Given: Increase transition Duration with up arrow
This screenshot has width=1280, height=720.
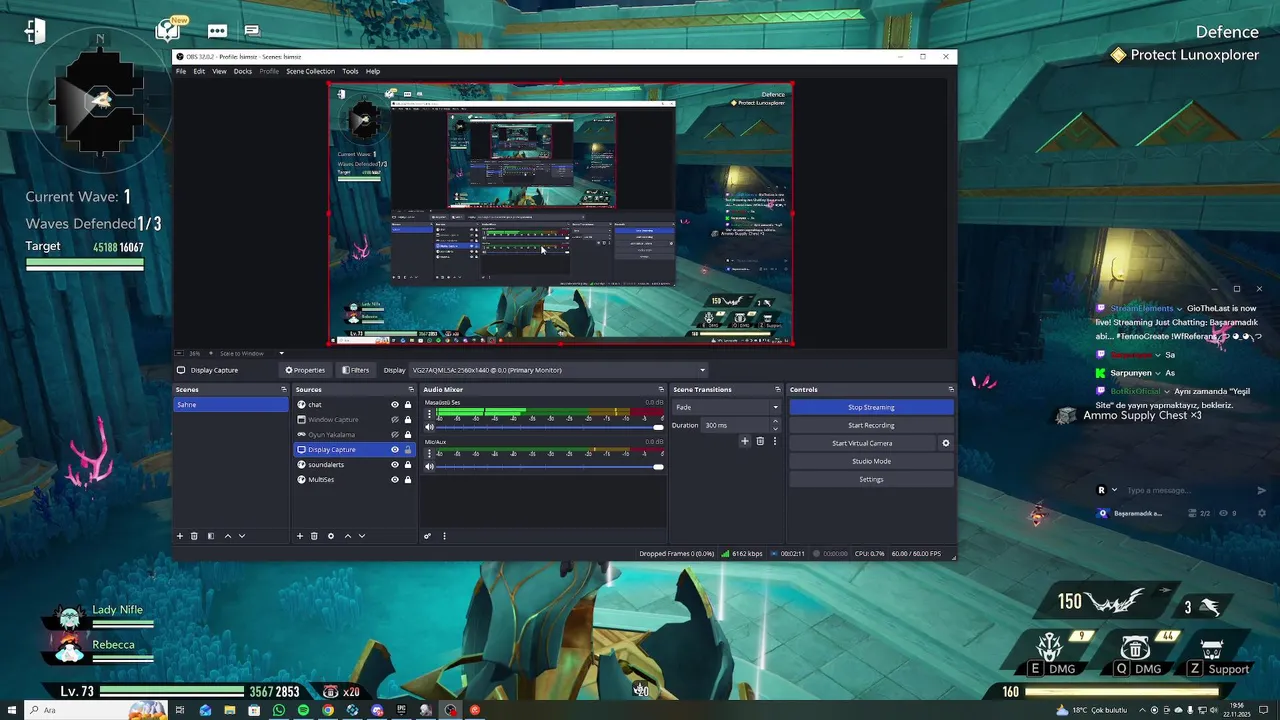Looking at the screenshot, I should coord(775,422).
